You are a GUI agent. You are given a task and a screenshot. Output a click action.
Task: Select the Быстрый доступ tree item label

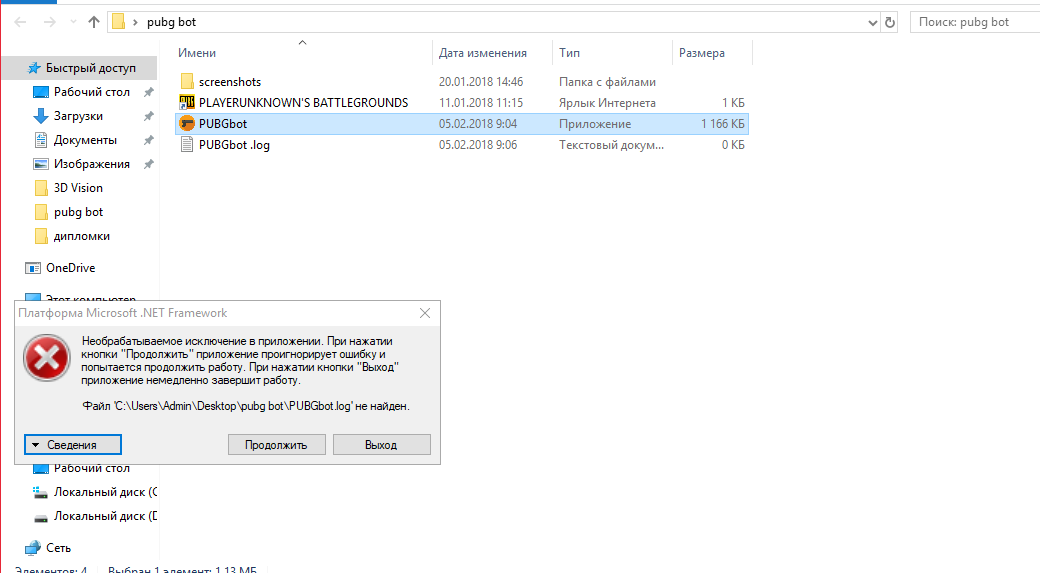[x=90, y=68]
